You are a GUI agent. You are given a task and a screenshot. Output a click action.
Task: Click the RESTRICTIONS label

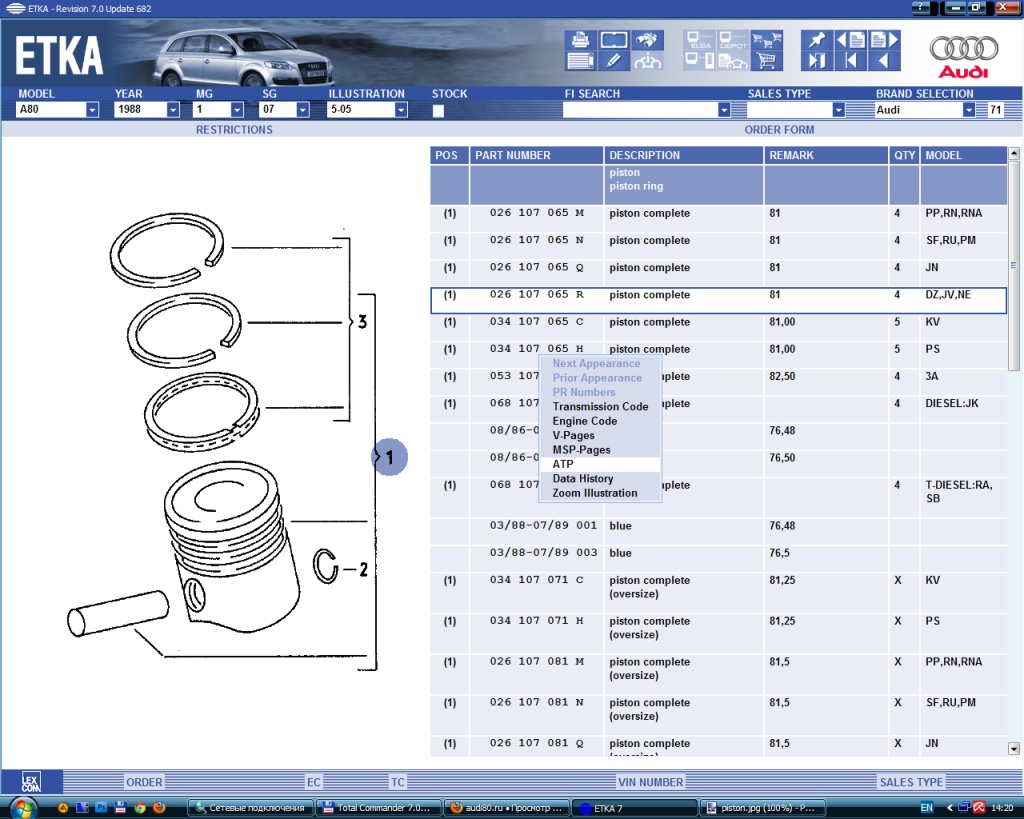coord(234,130)
